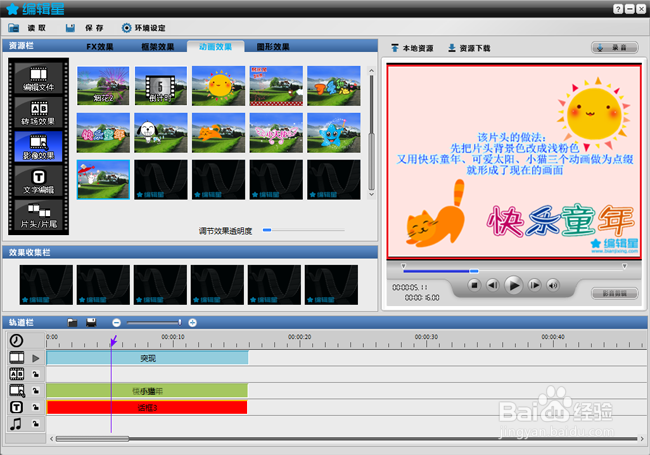Choose the puppy animation thumbnail
The width and height of the screenshot is (650, 455).
pyautogui.click(x=161, y=133)
